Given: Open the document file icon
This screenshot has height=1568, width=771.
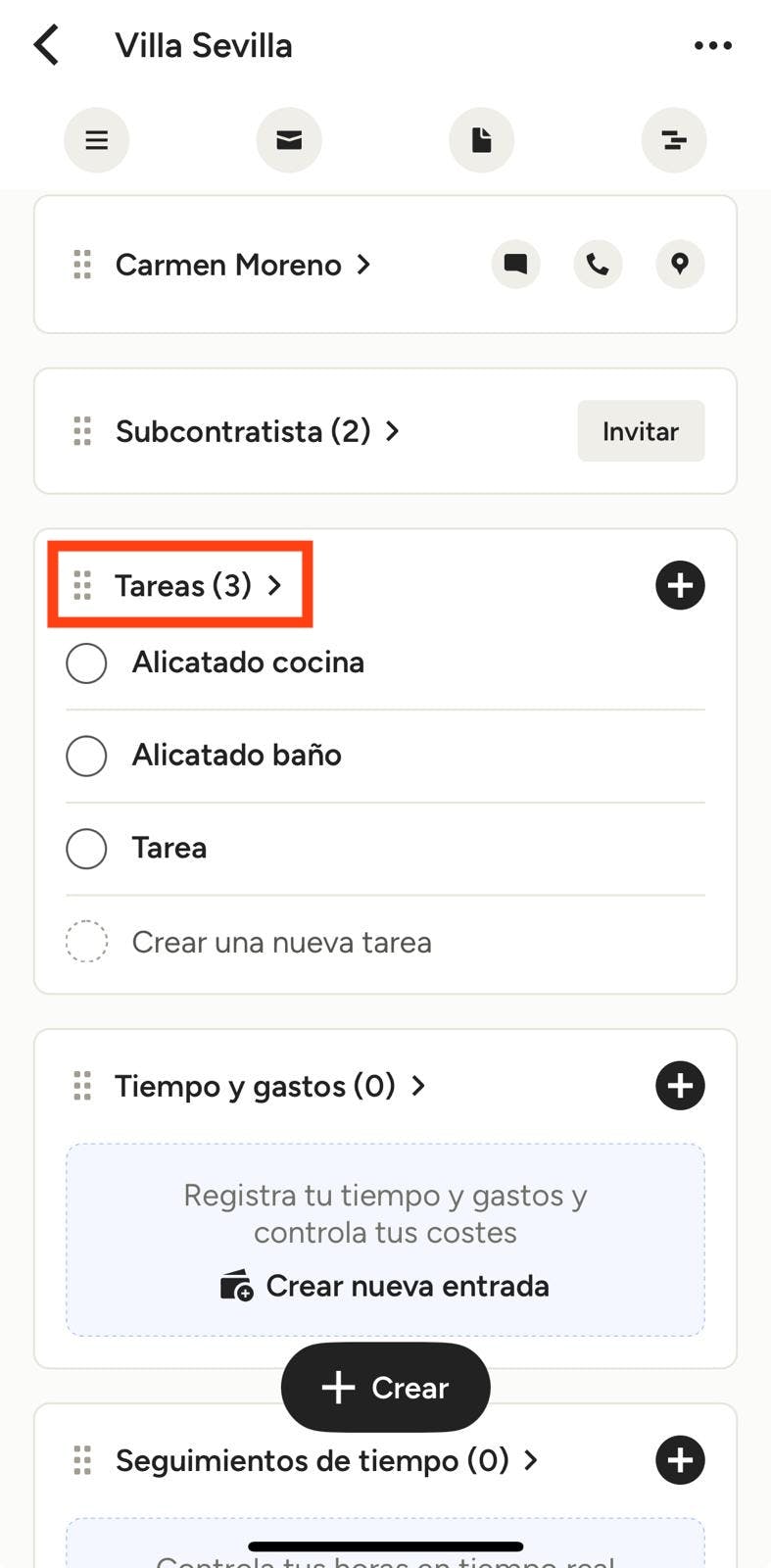Looking at the screenshot, I should tap(481, 140).
